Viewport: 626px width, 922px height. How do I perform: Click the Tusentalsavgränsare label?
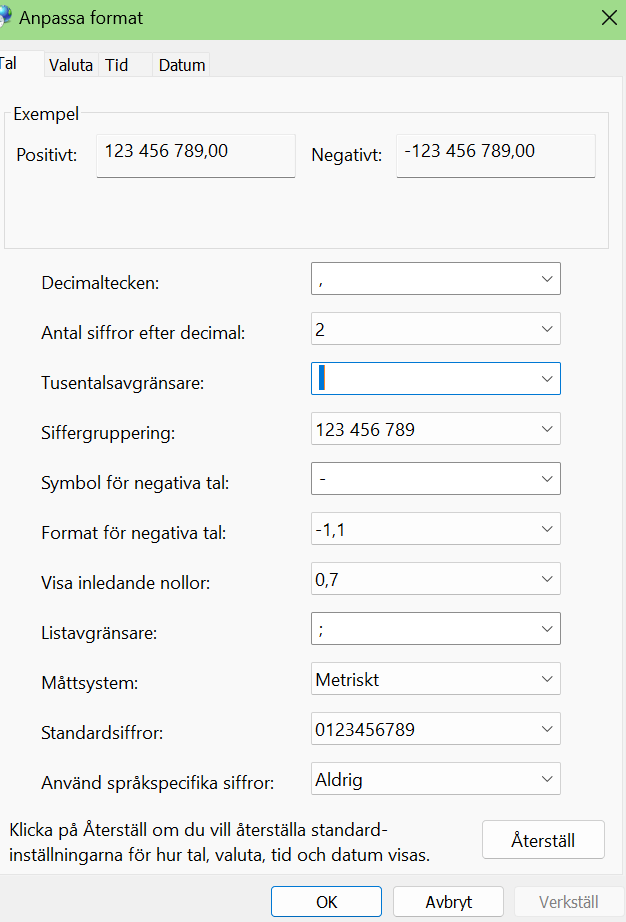click(122, 383)
